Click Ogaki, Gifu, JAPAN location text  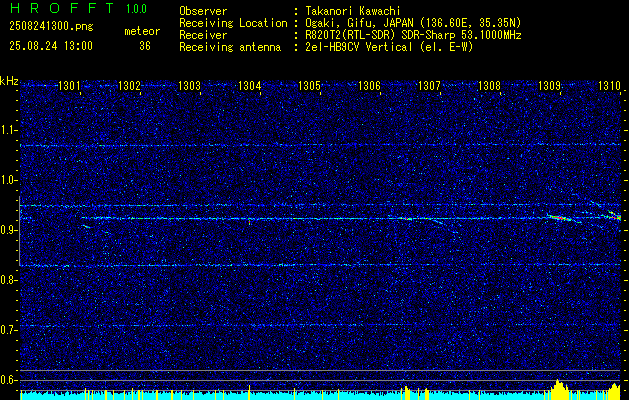click(413, 23)
